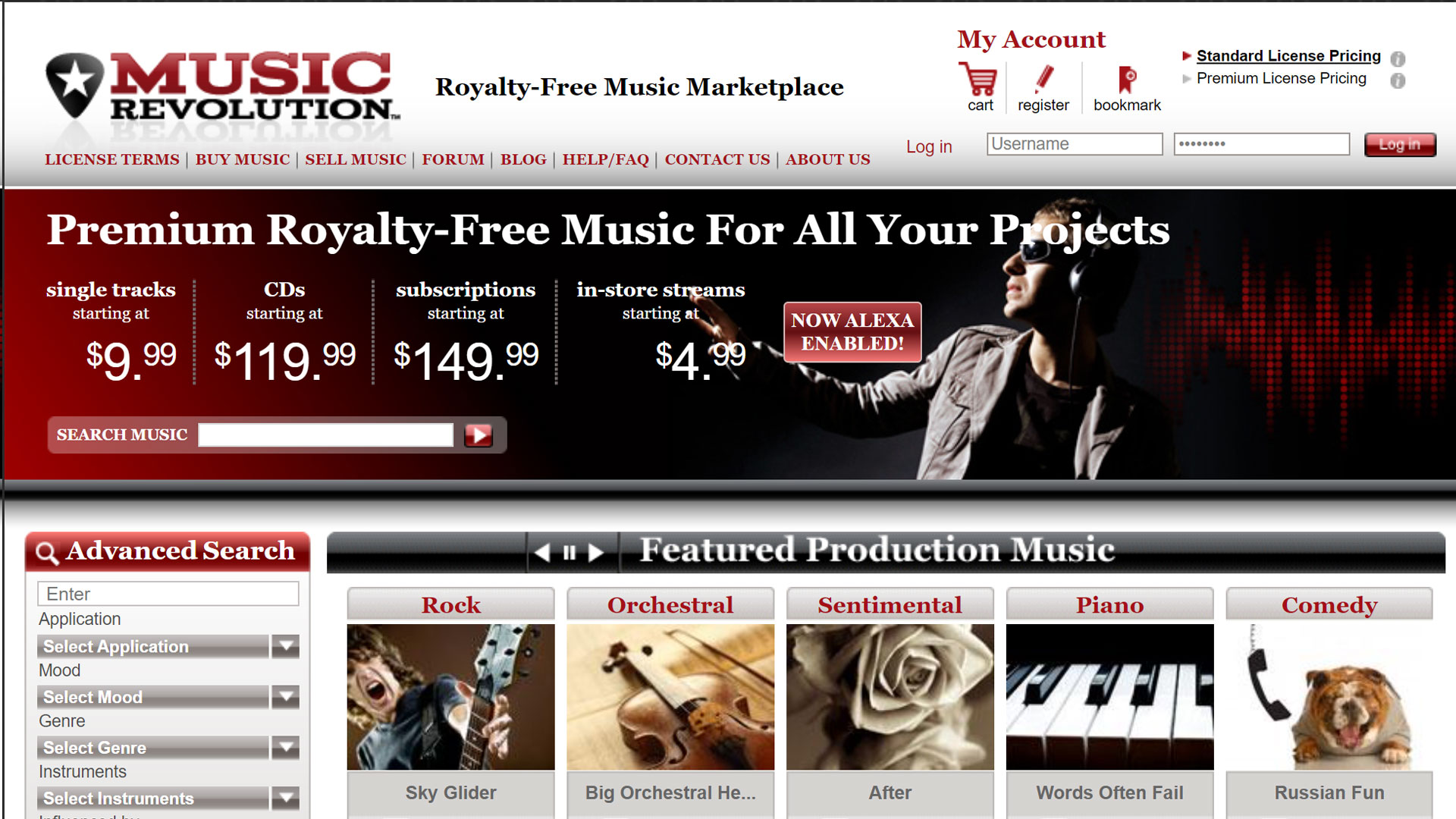Click the Music Revolution logo
The height and width of the screenshot is (819, 1456).
point(221,88)
